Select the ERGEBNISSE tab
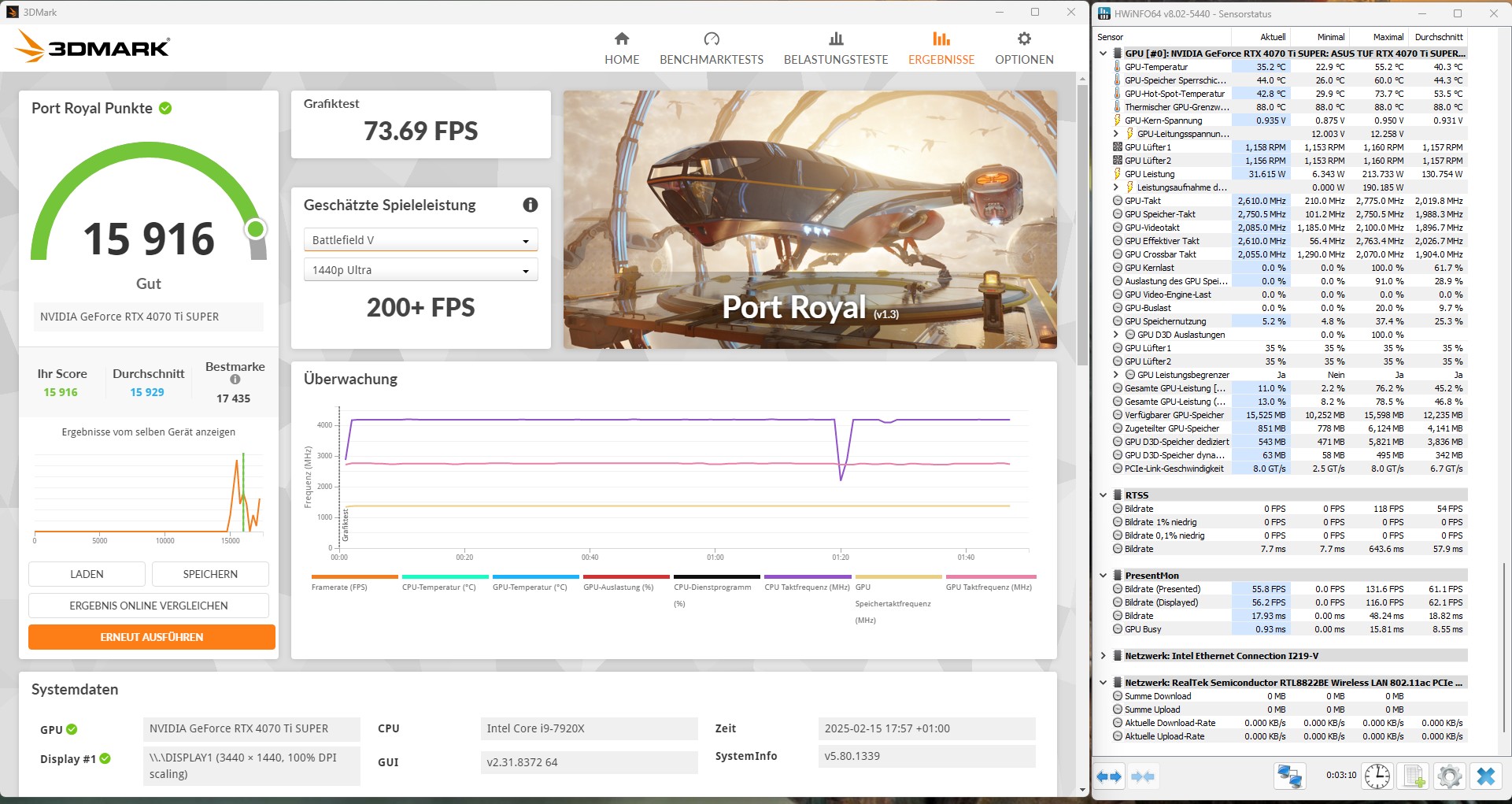The width and height of the screenshot is (1512, 804). (941, 49)
